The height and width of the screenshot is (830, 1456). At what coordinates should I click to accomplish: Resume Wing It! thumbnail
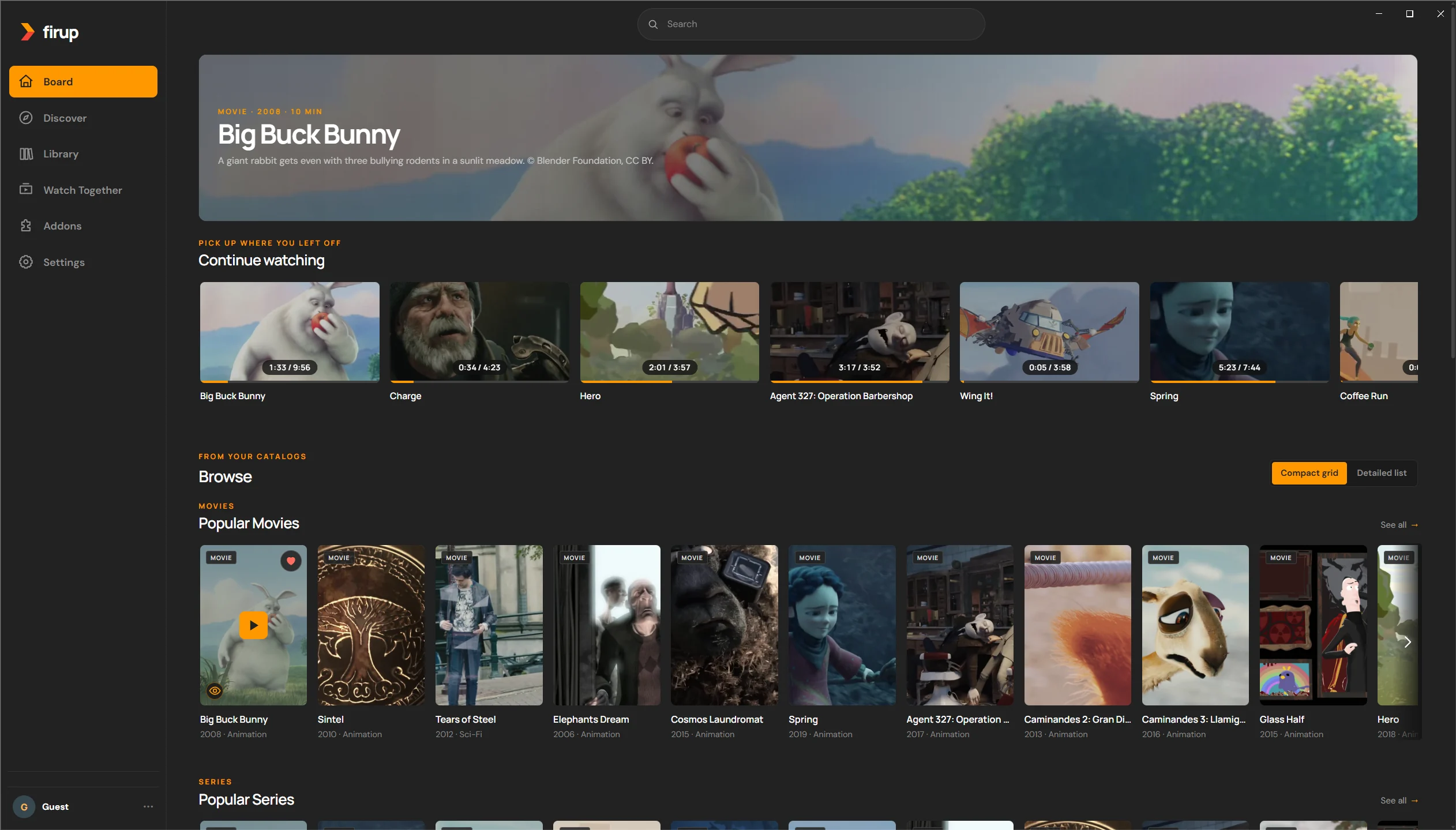[x=1049, y=332]
